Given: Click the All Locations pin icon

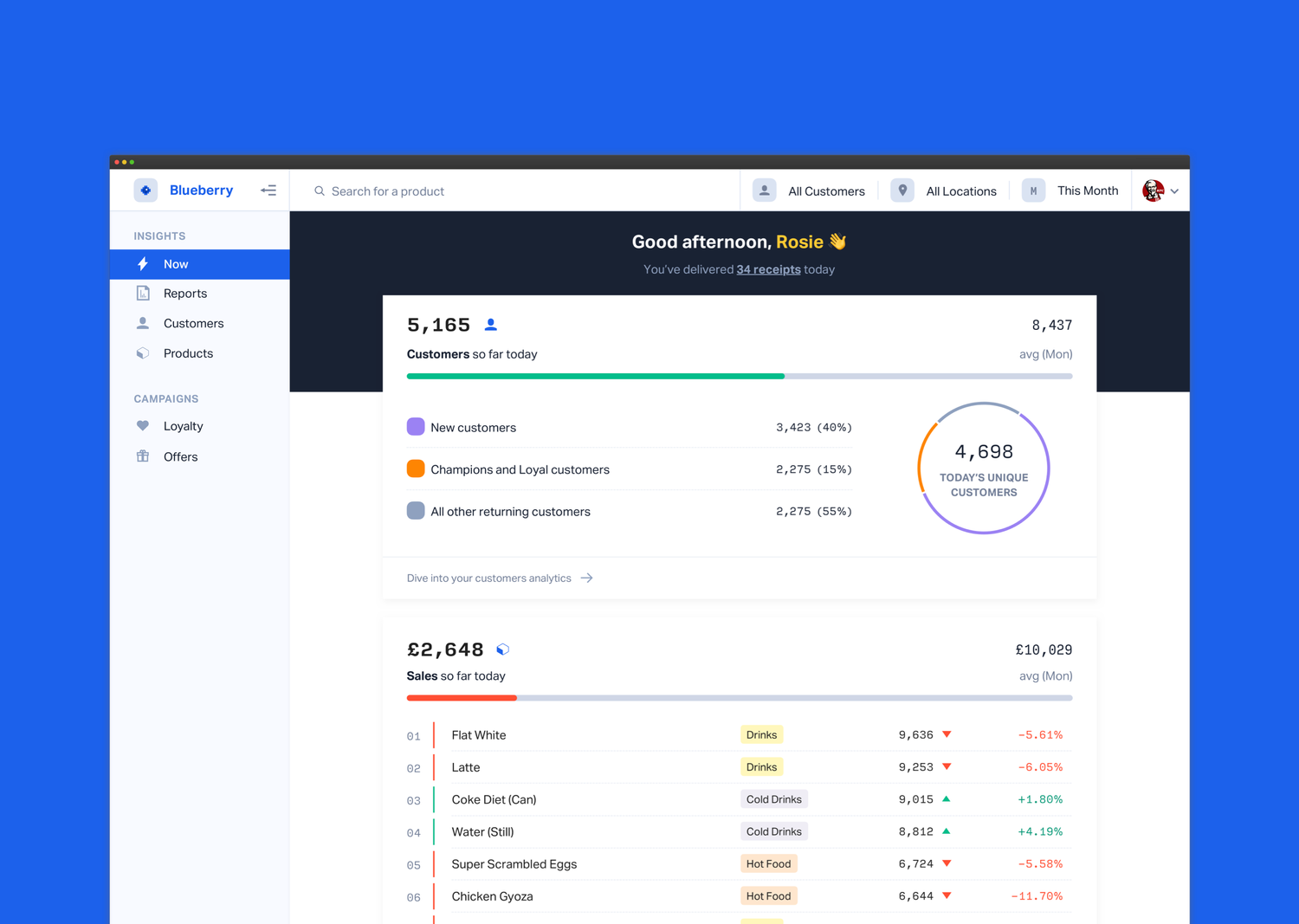Looking at the screenshot, I should 902,191.
